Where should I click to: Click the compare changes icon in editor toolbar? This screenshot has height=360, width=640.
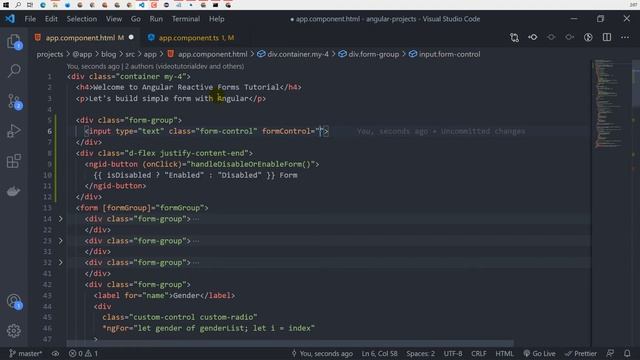[514, 38]
